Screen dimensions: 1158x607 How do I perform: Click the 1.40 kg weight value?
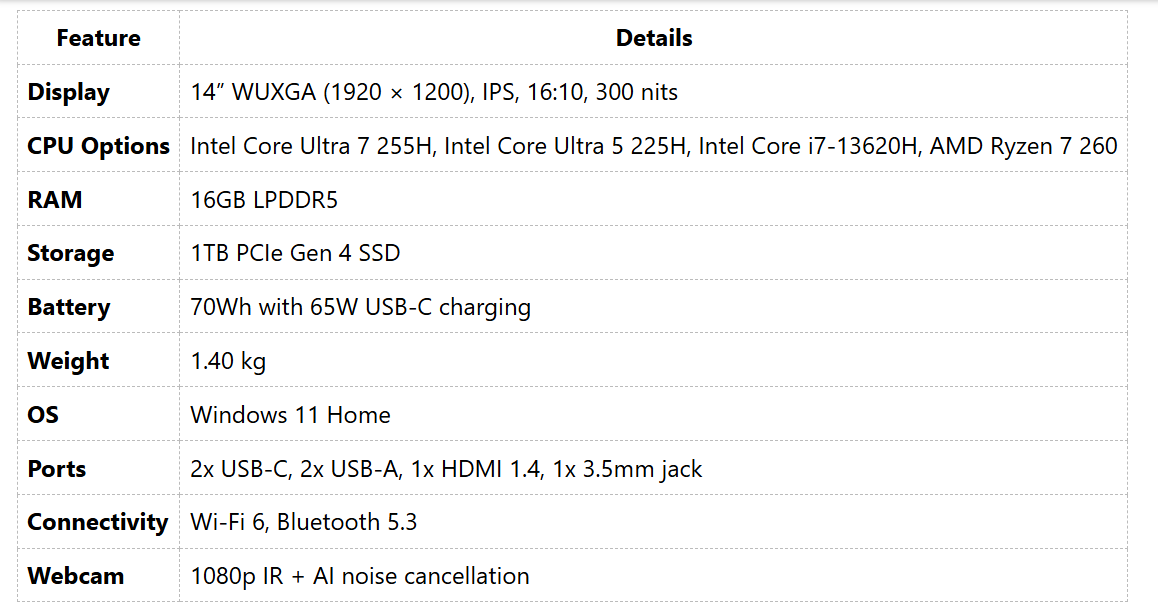click(228, 361)
